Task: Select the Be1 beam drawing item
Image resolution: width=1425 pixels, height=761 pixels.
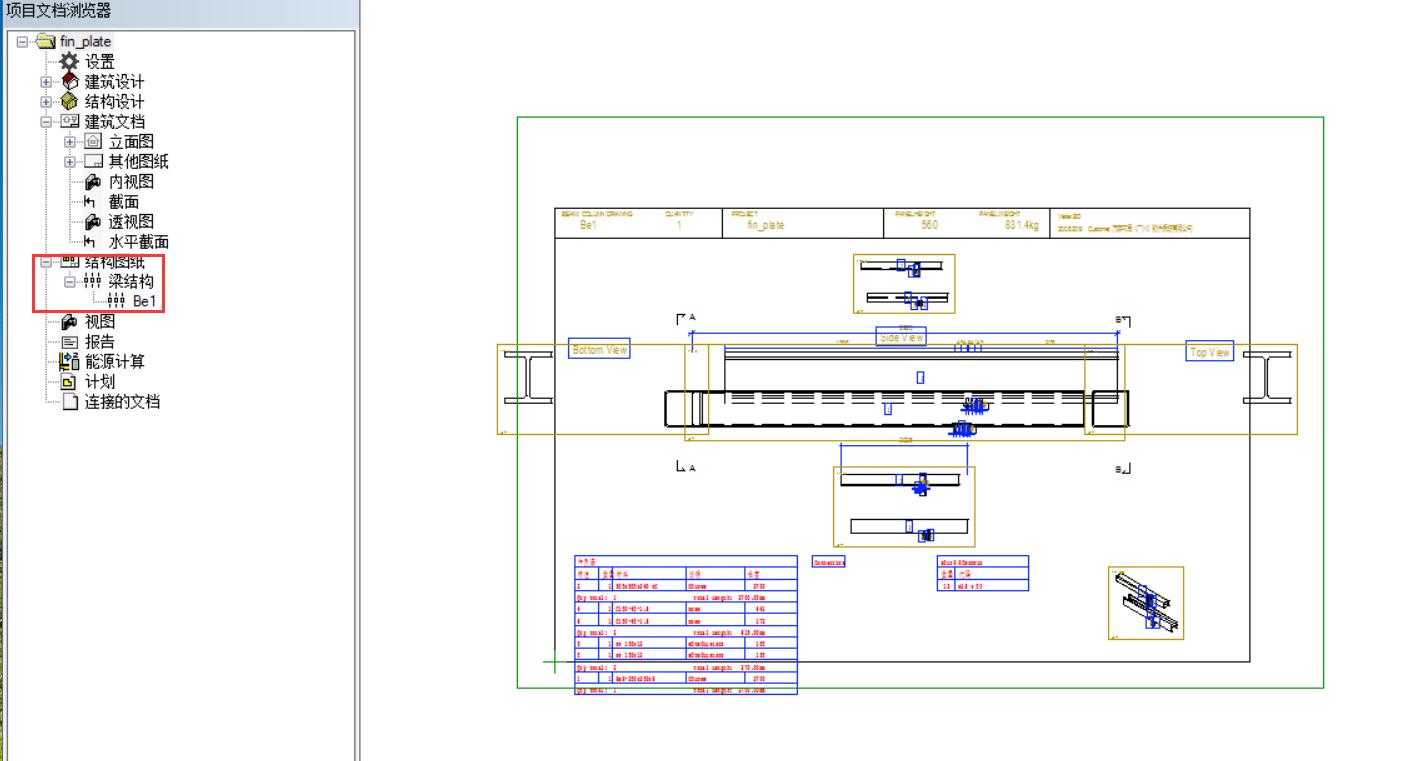Action: click(x=144, y=301)
